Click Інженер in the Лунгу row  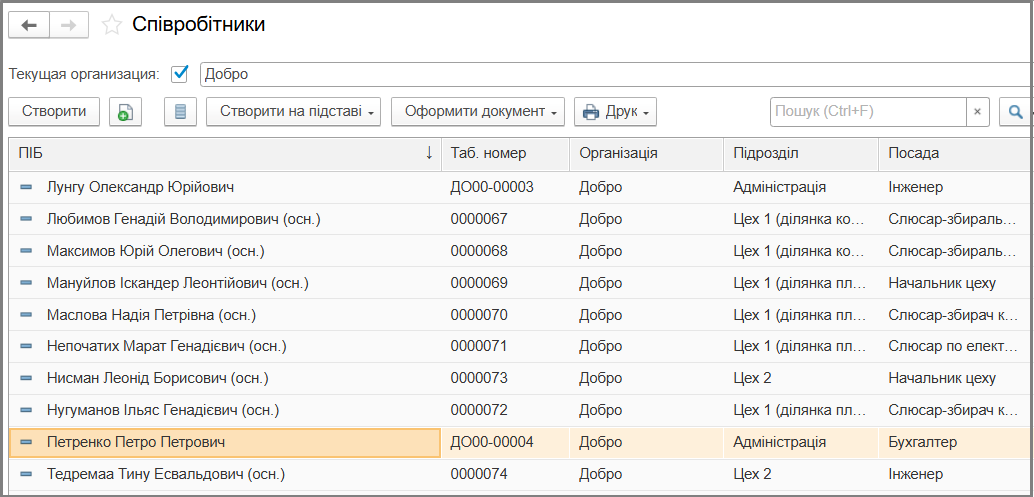pos(915,188)
